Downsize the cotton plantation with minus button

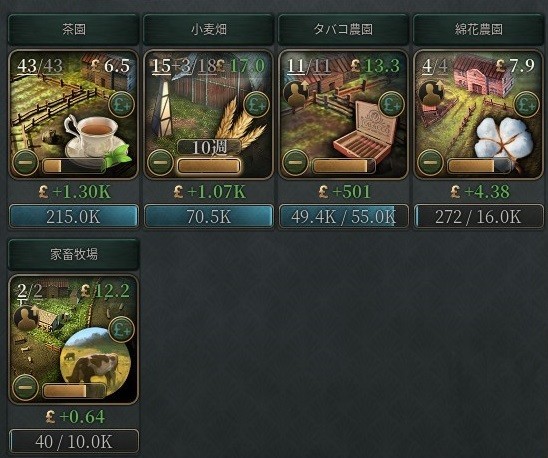(x=430, y=163)
